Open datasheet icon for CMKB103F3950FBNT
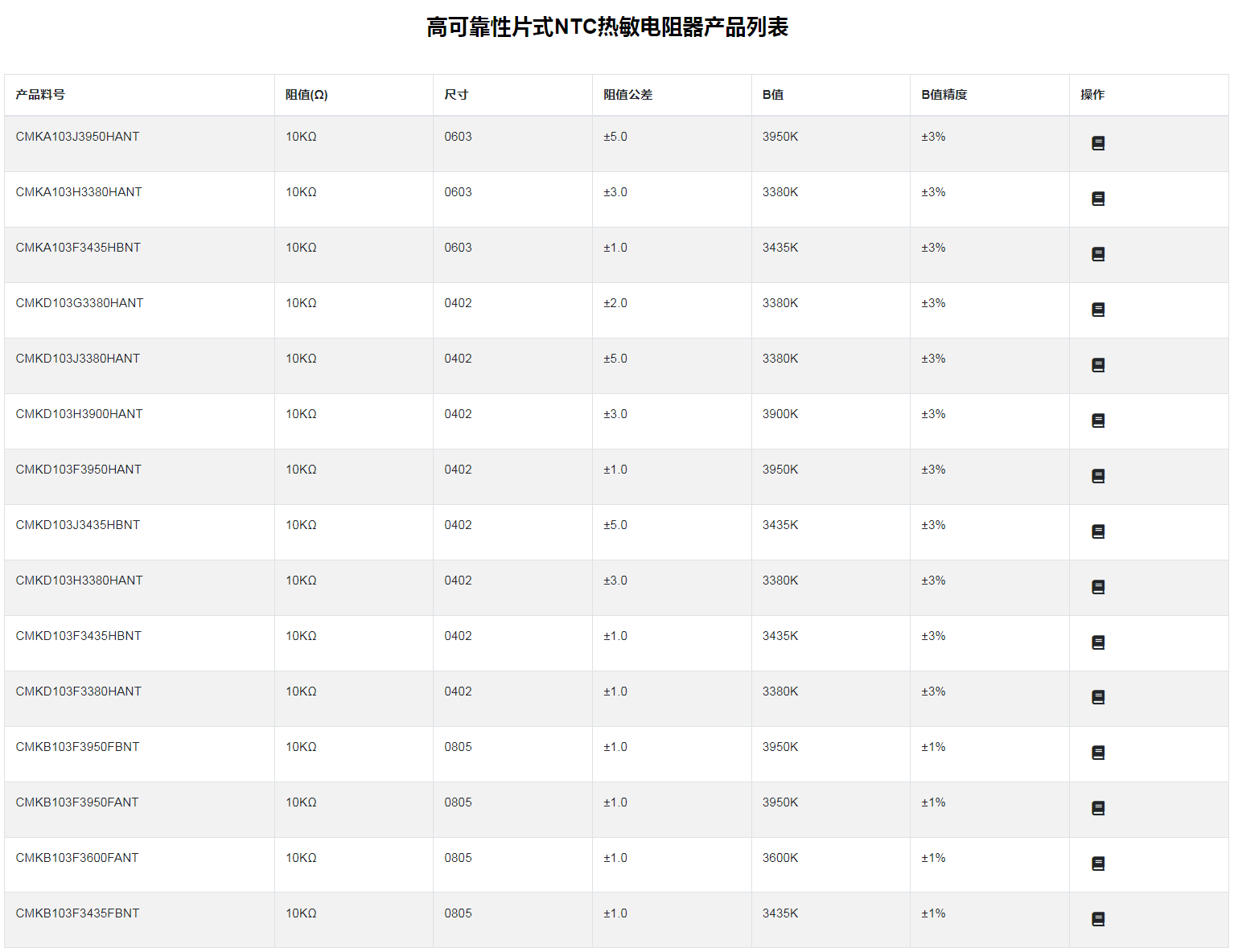 pyautogui.click(x=1097, y=753)
